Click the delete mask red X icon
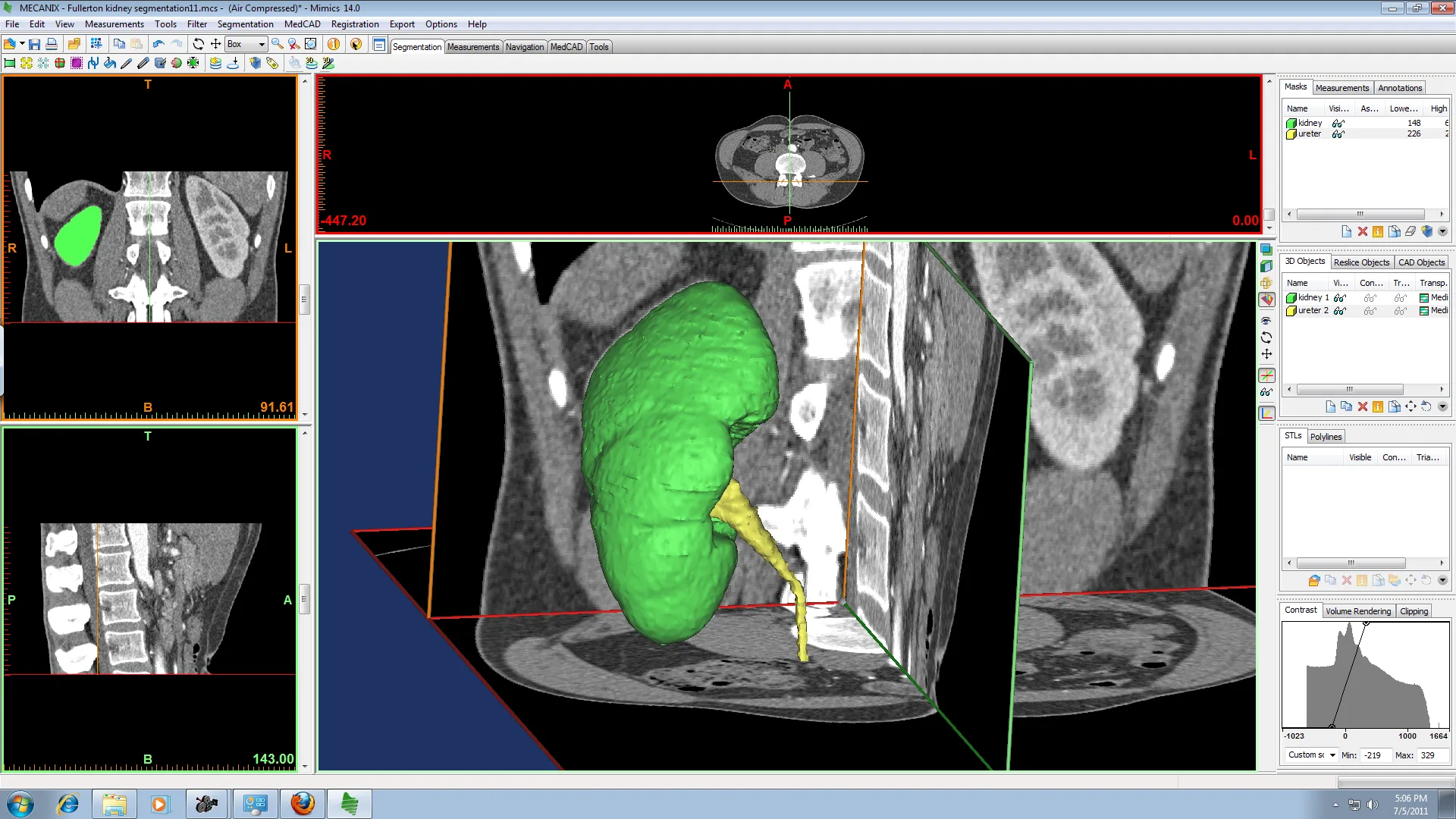 pyautogui.click(x=1363, y=231)
